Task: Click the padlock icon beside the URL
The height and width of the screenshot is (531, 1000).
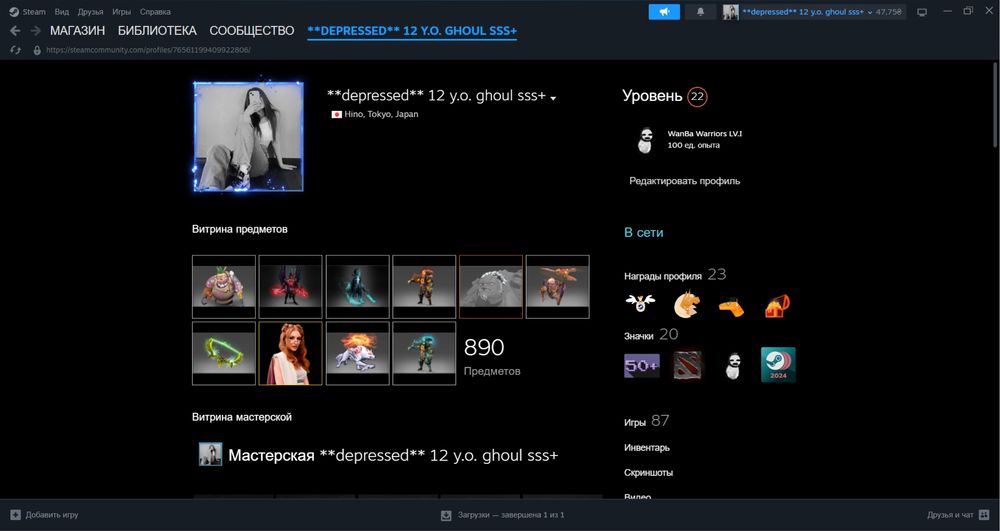Action: click(37, 50)
